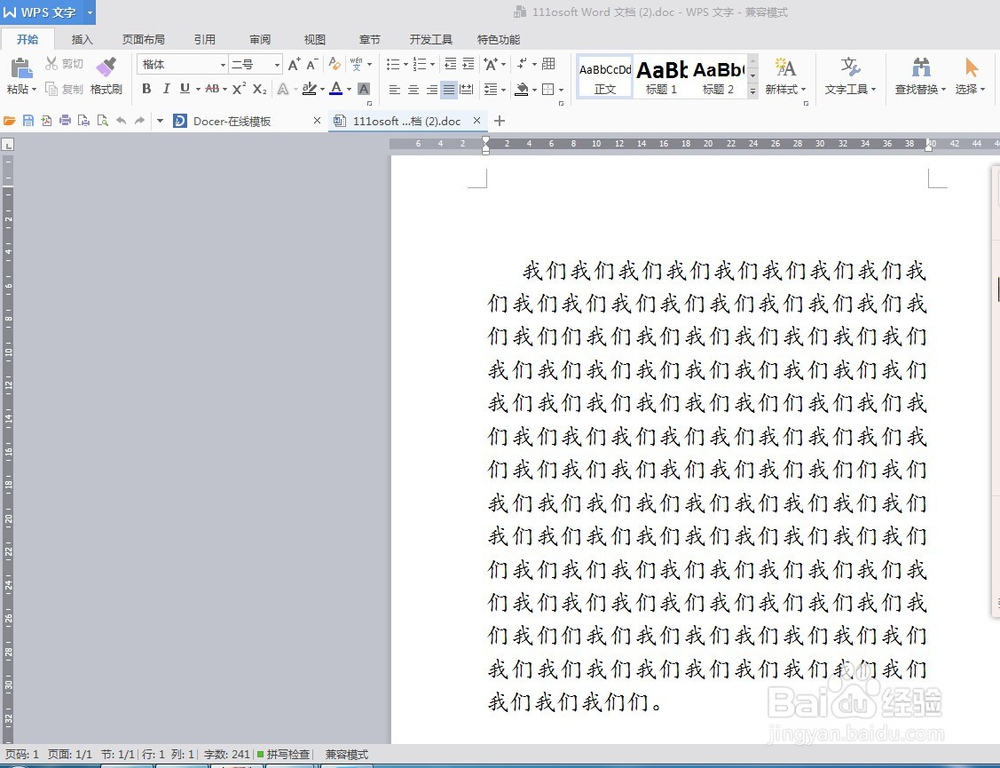Expand Paste options arrow

34,89
